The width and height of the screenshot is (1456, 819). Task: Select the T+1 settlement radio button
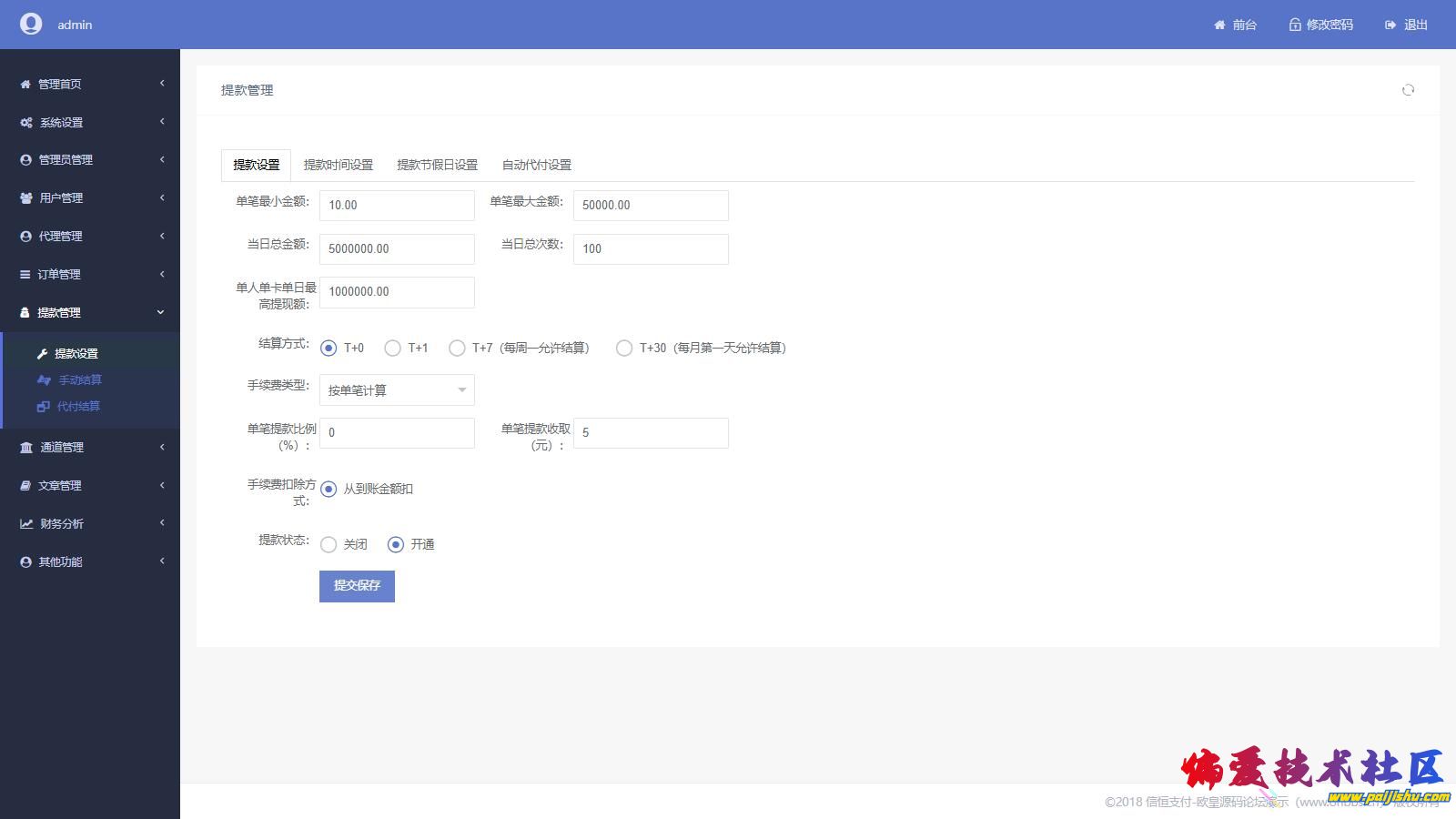[392, 349]
